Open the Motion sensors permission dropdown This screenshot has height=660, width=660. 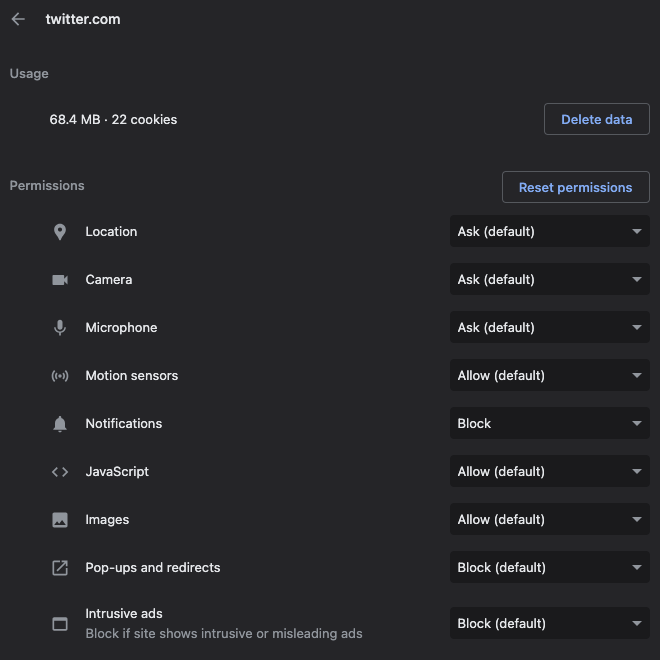(x=550, y=375)
